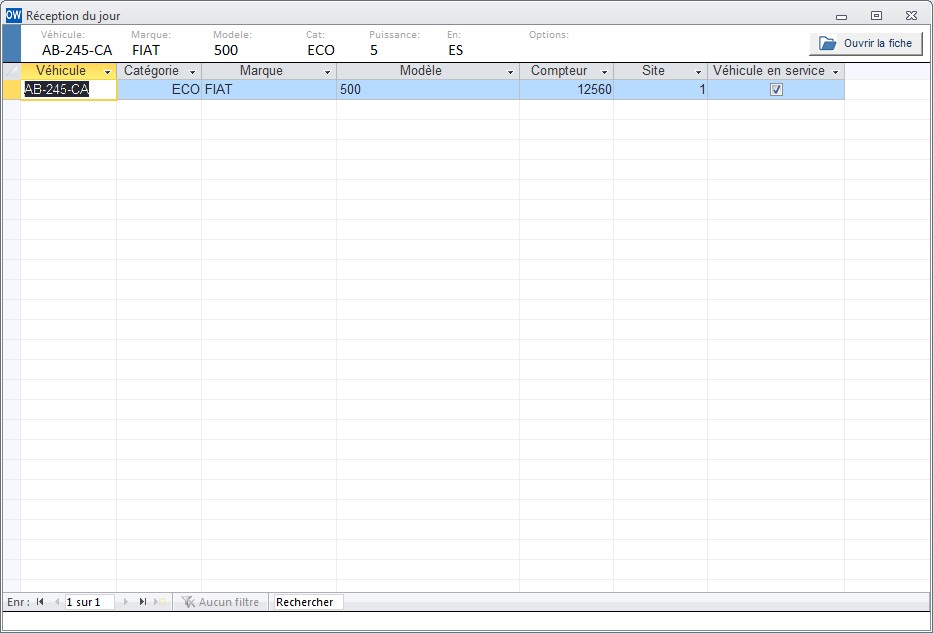This screenshot has width=934, height=634.
Task: Open the Compteur column dropdown arrow
Action: click(605, 72)
